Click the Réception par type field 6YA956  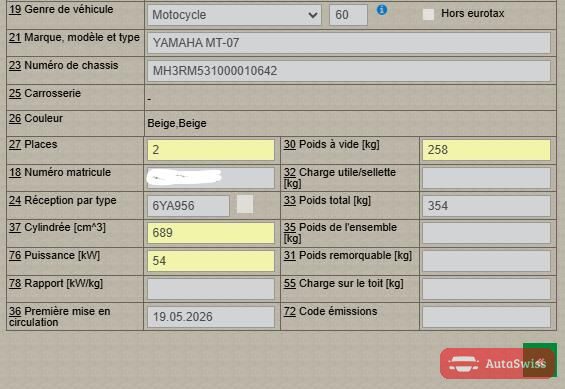click(188, 206)
